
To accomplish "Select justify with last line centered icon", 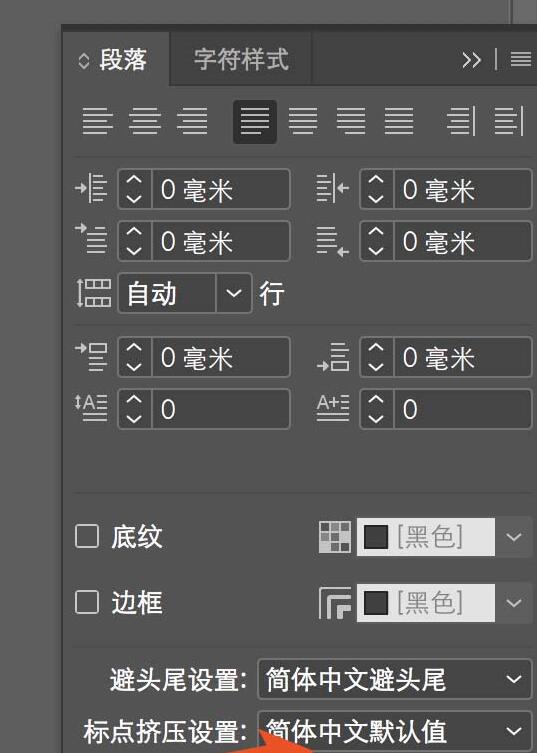I will point(303,121).
